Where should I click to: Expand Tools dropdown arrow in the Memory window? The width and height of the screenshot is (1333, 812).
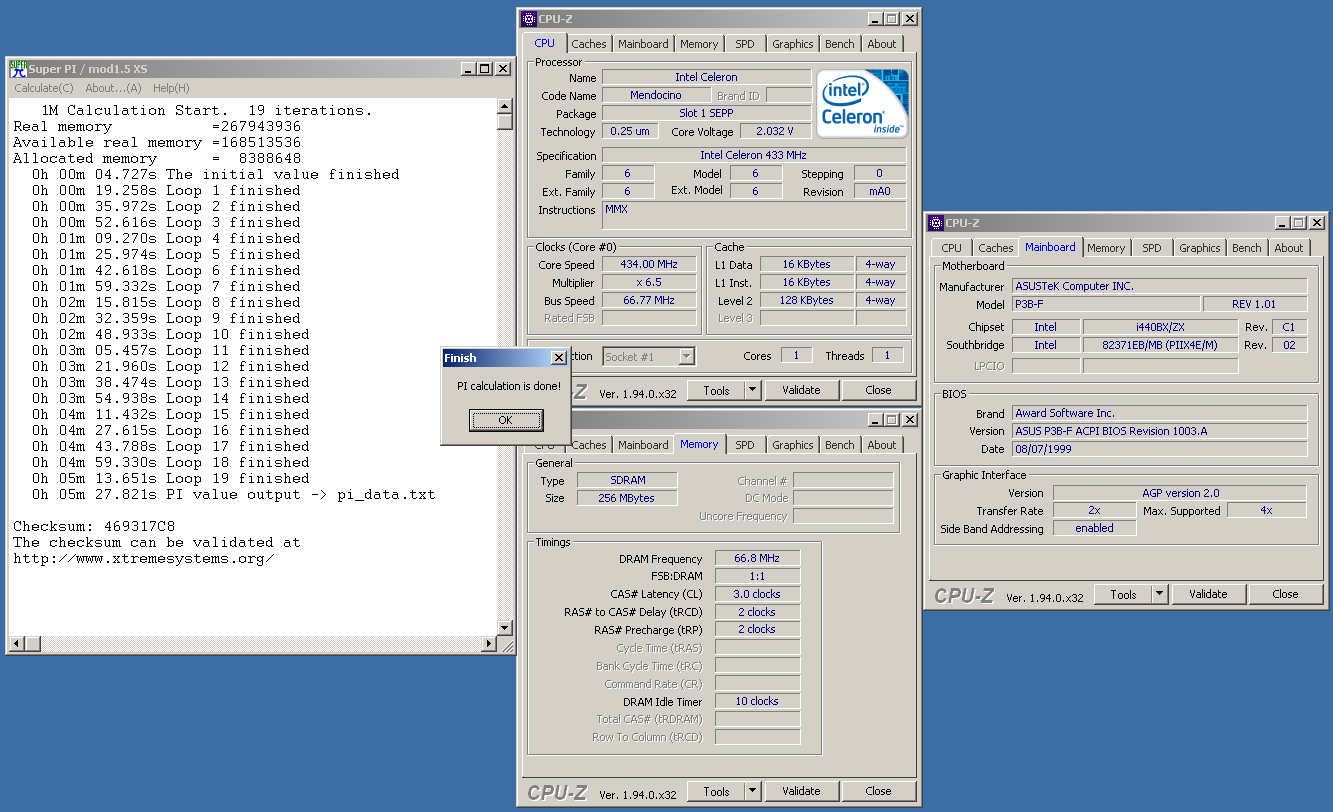coord(752,791)
